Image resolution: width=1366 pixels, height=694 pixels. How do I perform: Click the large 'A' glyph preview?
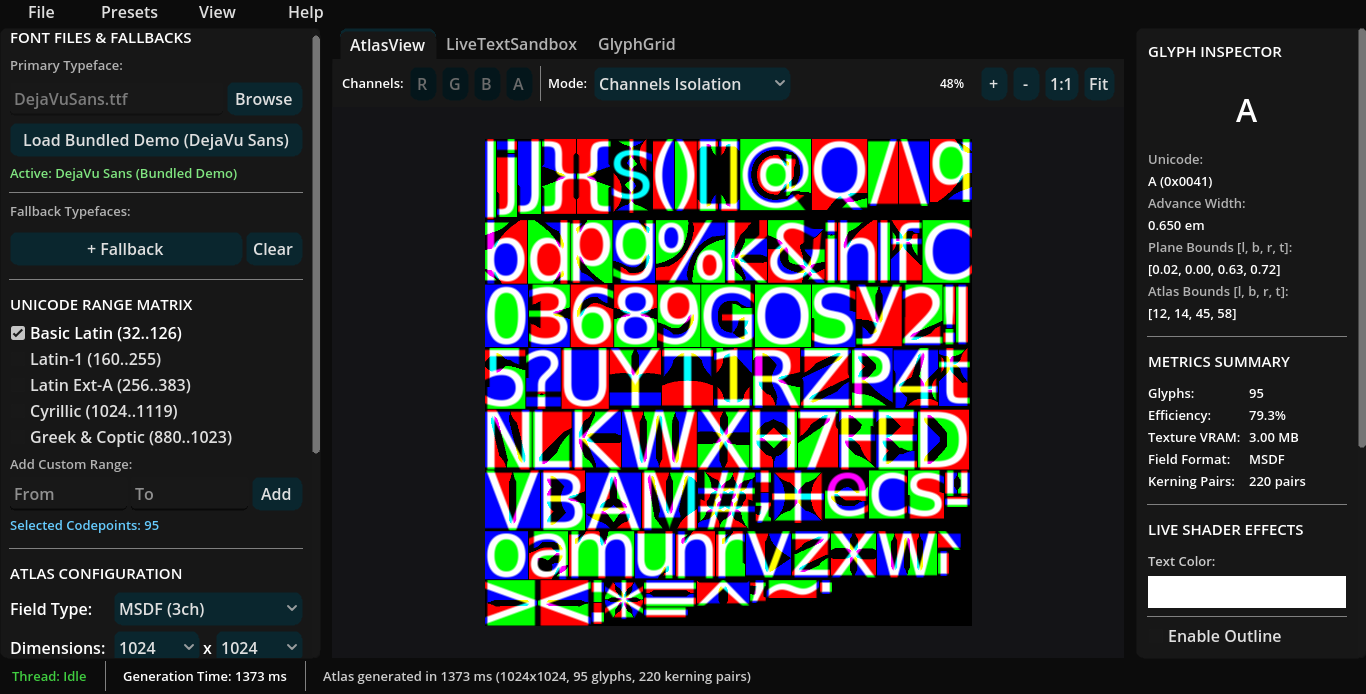pyautogui.click(x=1246, y=111)
